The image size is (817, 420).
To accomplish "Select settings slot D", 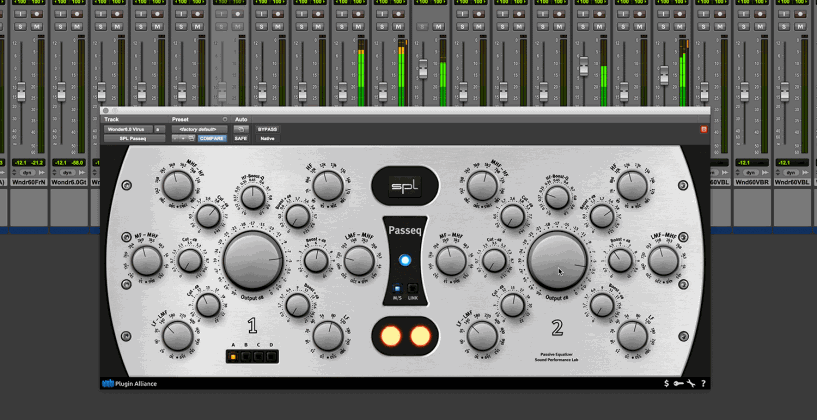I will coord(271,357).
